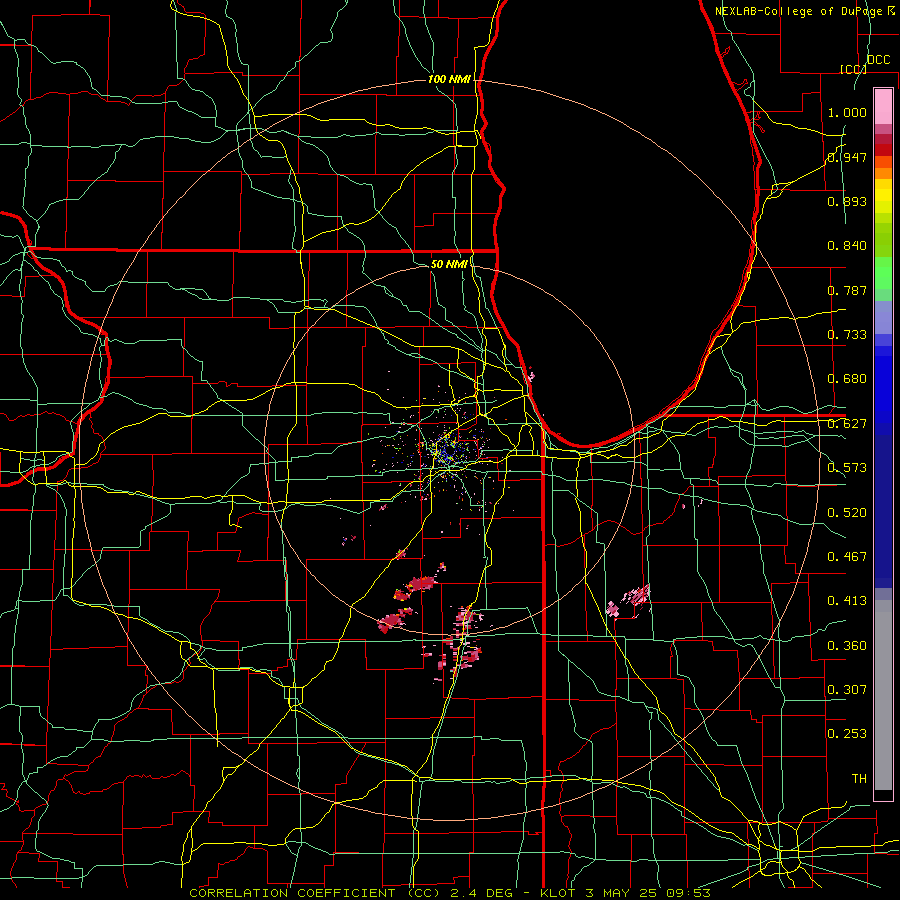The height and width of the screenshot is (900, 900).
Task: Click the "50 NMI" range ring label
Action: pos(449,264)
